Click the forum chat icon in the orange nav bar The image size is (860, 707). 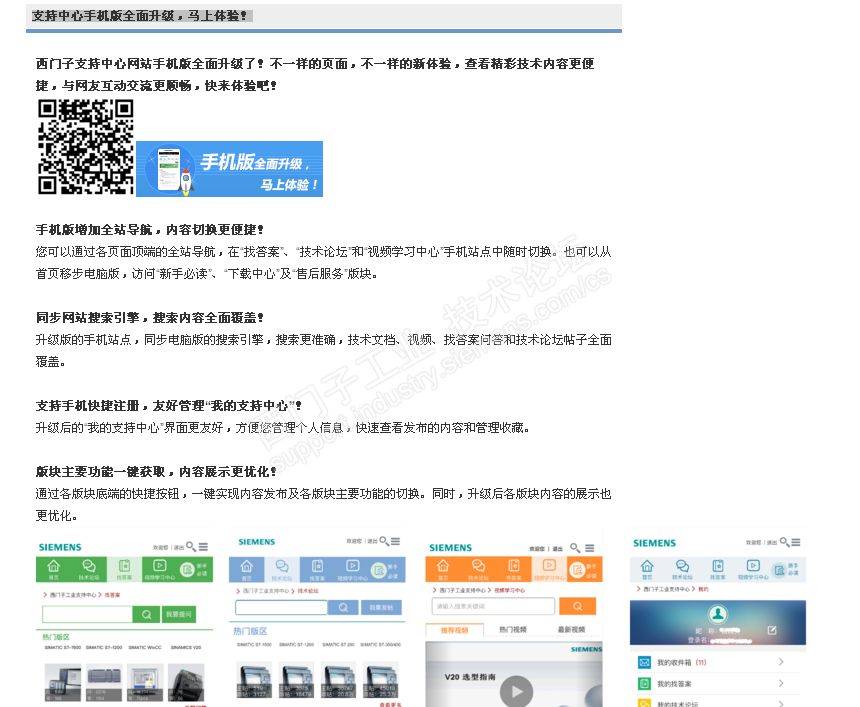tap(478, 565)
